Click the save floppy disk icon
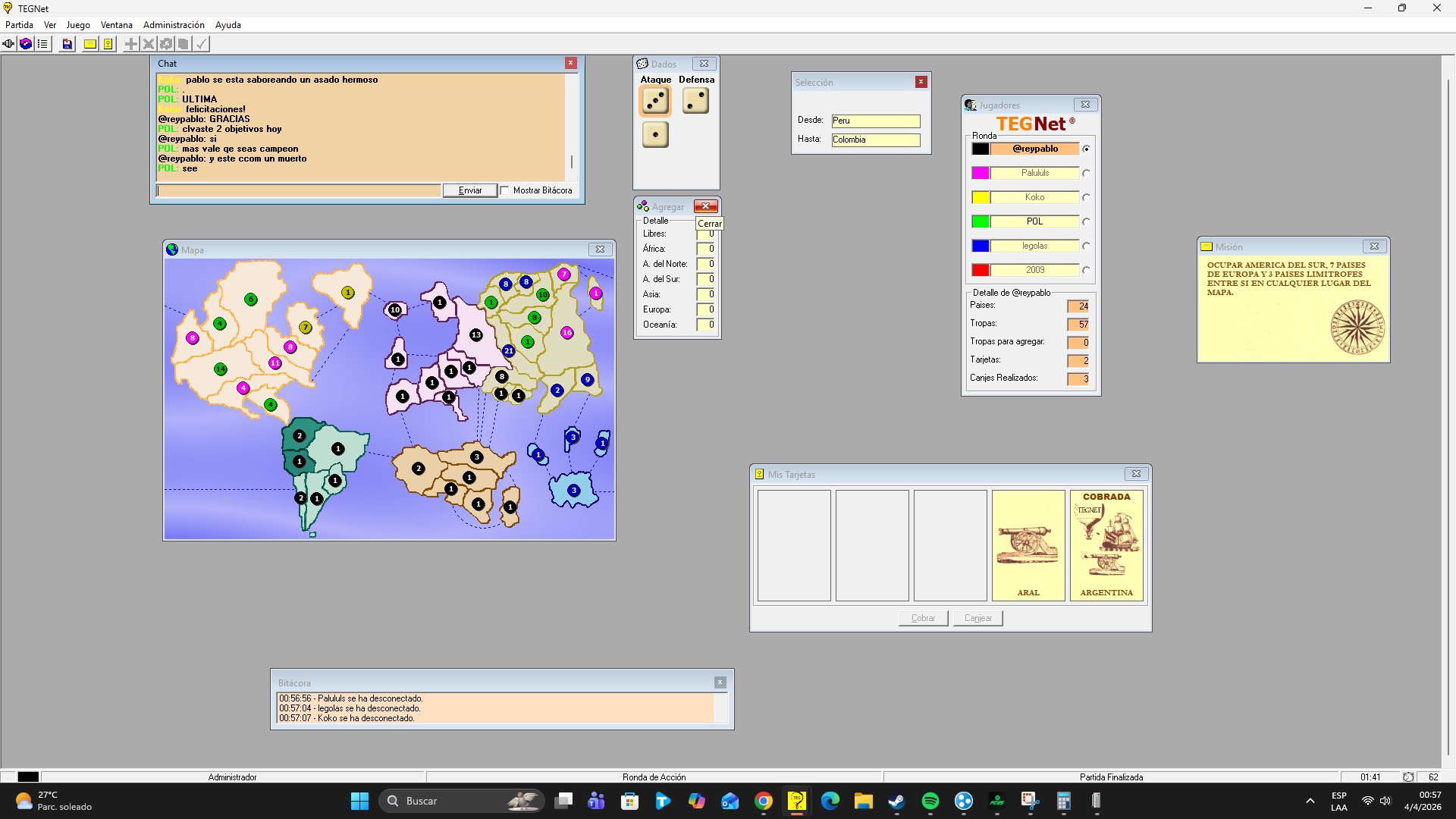 coord(67,44)
